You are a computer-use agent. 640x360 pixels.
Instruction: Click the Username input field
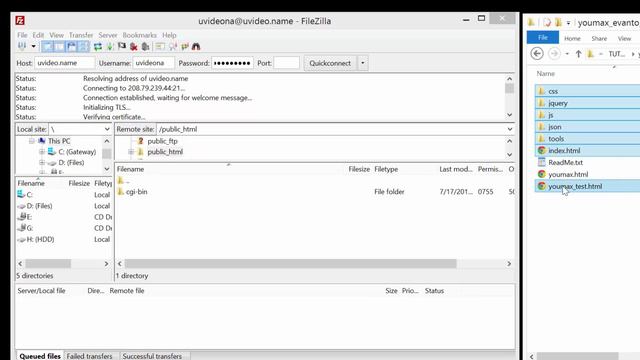coord(153,63)
